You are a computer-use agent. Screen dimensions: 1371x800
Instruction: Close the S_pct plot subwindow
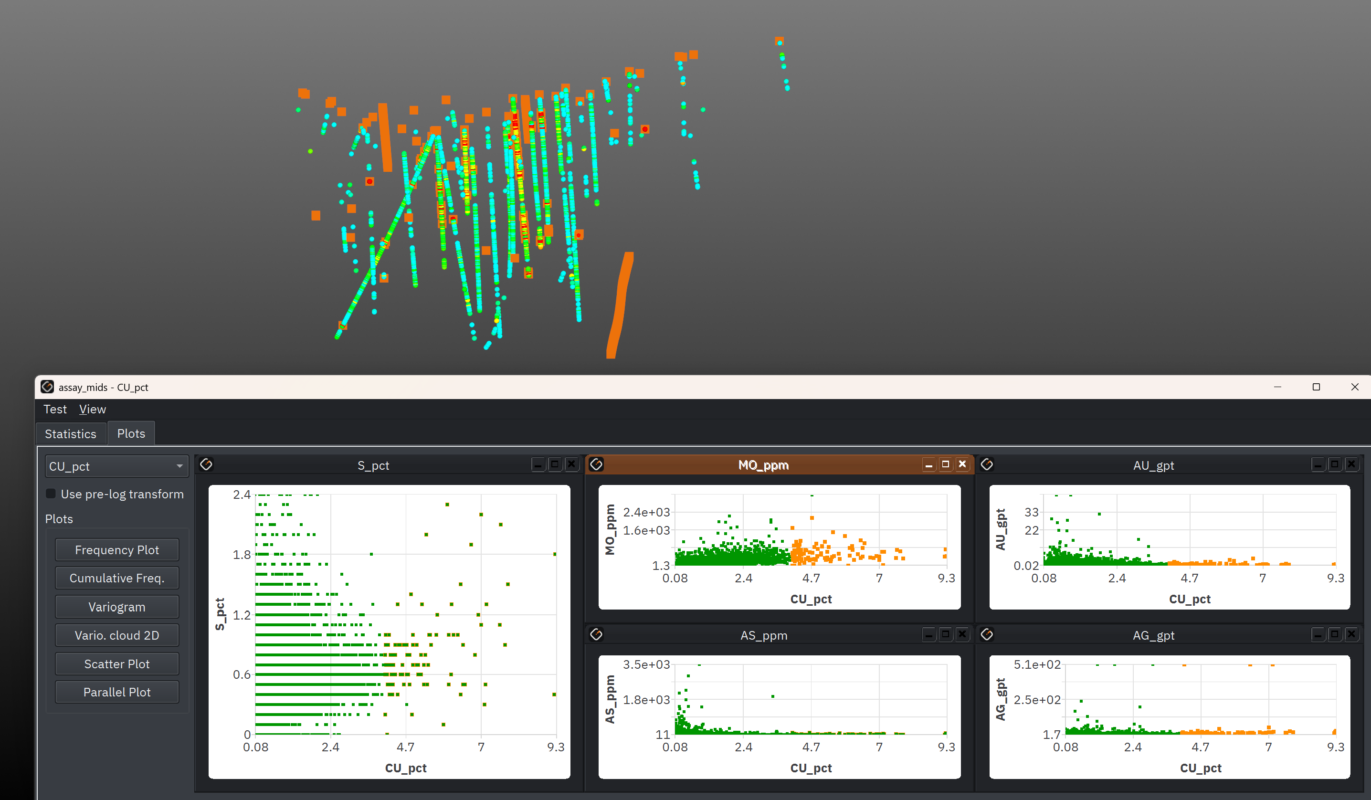572,465
